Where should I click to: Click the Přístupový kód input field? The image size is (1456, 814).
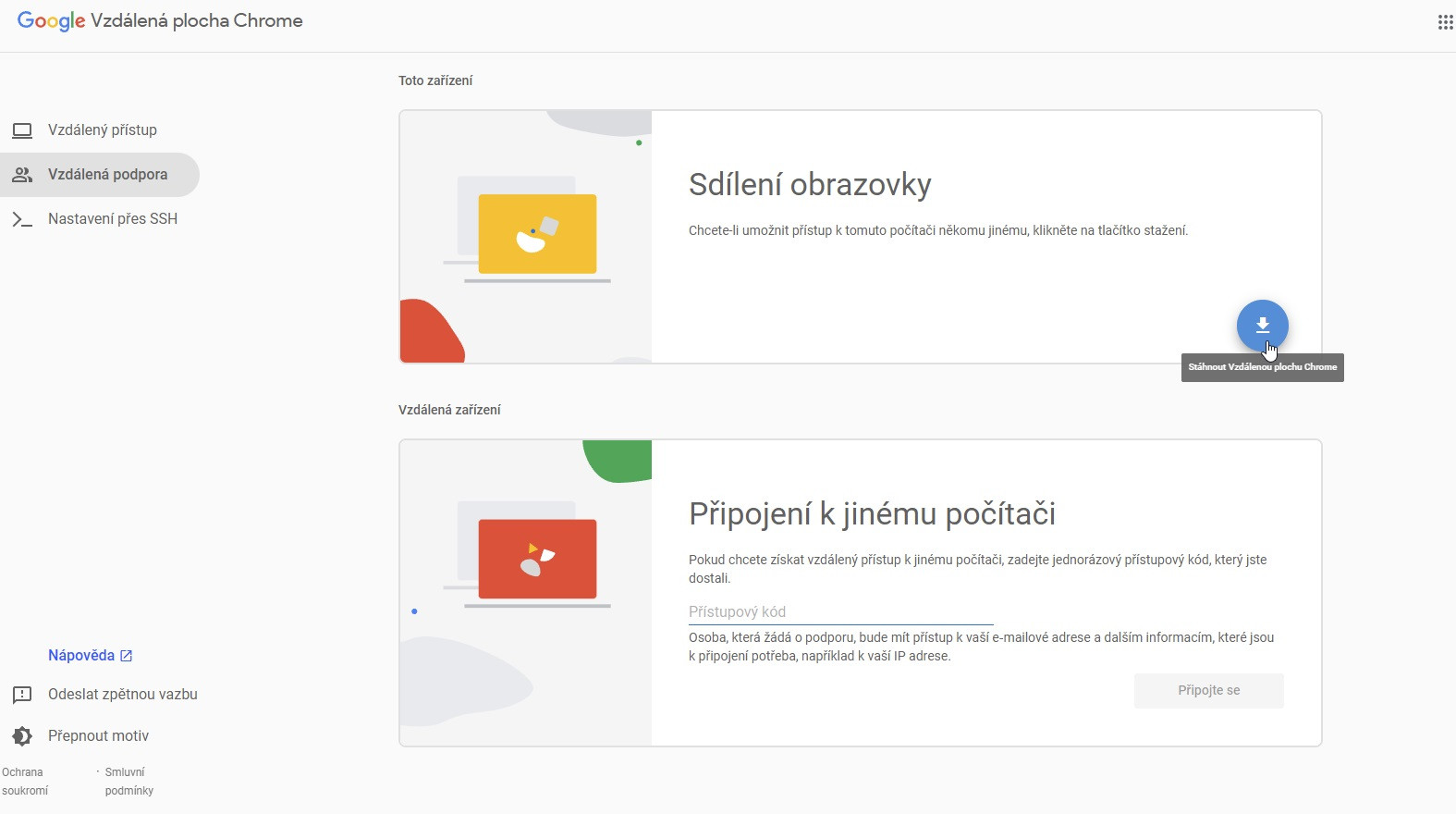click(x=840, y=612)
